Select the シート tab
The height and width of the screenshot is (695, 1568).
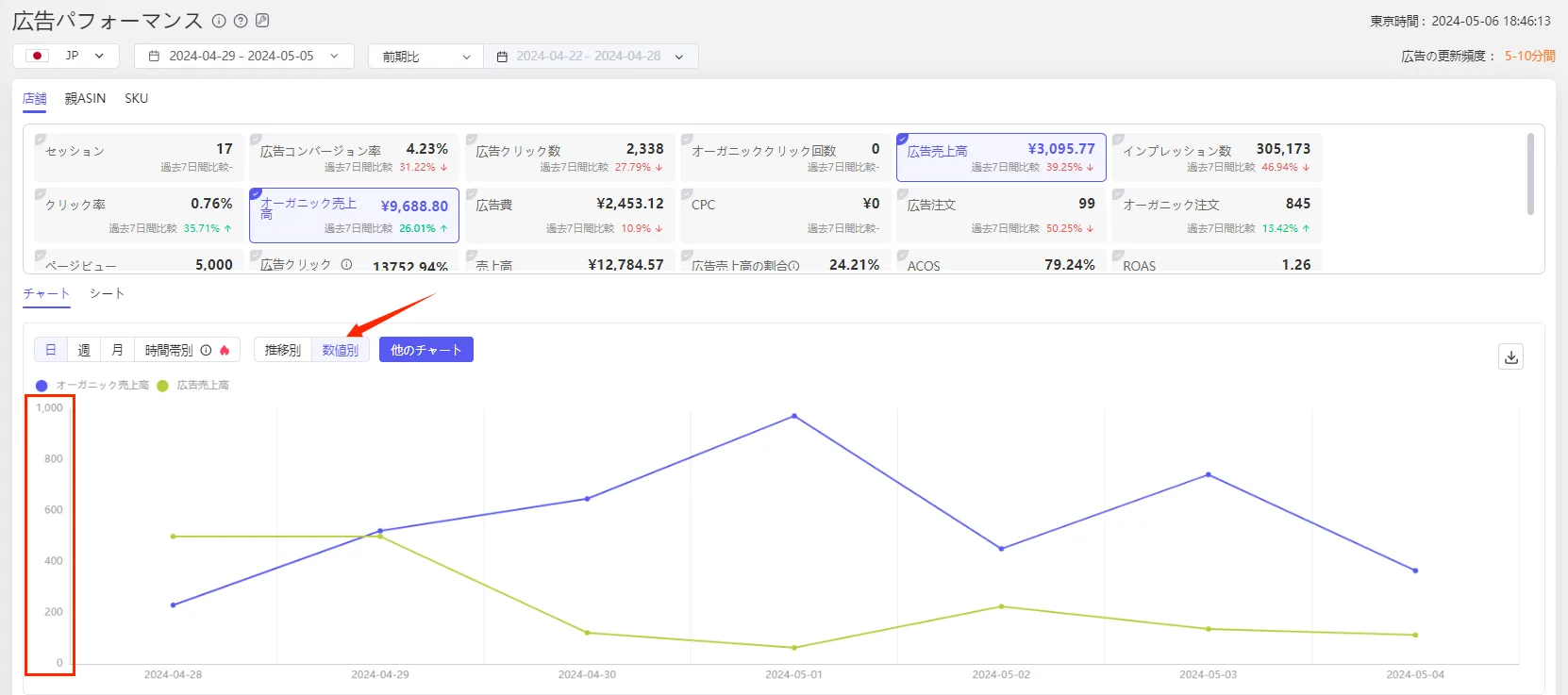(x=107, y=293)
